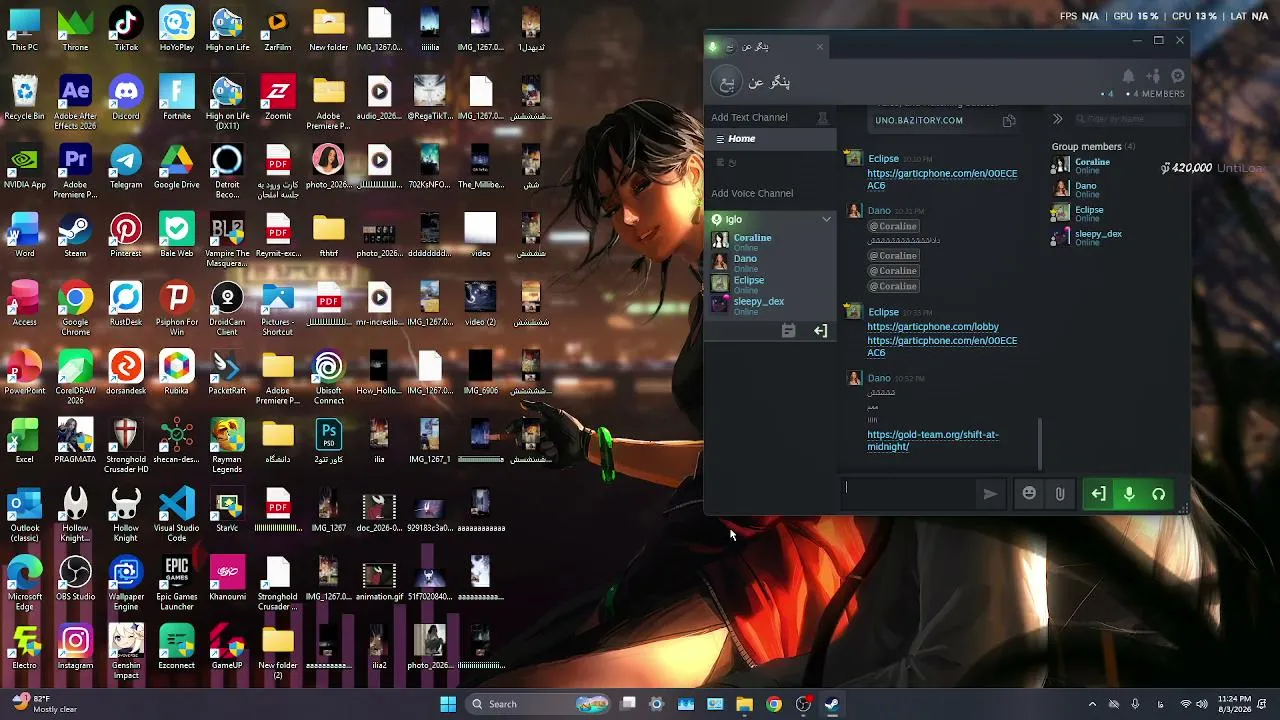Collapse the group members panel
Viewport: 1280px width, 720px height.
coord(1057,119)
